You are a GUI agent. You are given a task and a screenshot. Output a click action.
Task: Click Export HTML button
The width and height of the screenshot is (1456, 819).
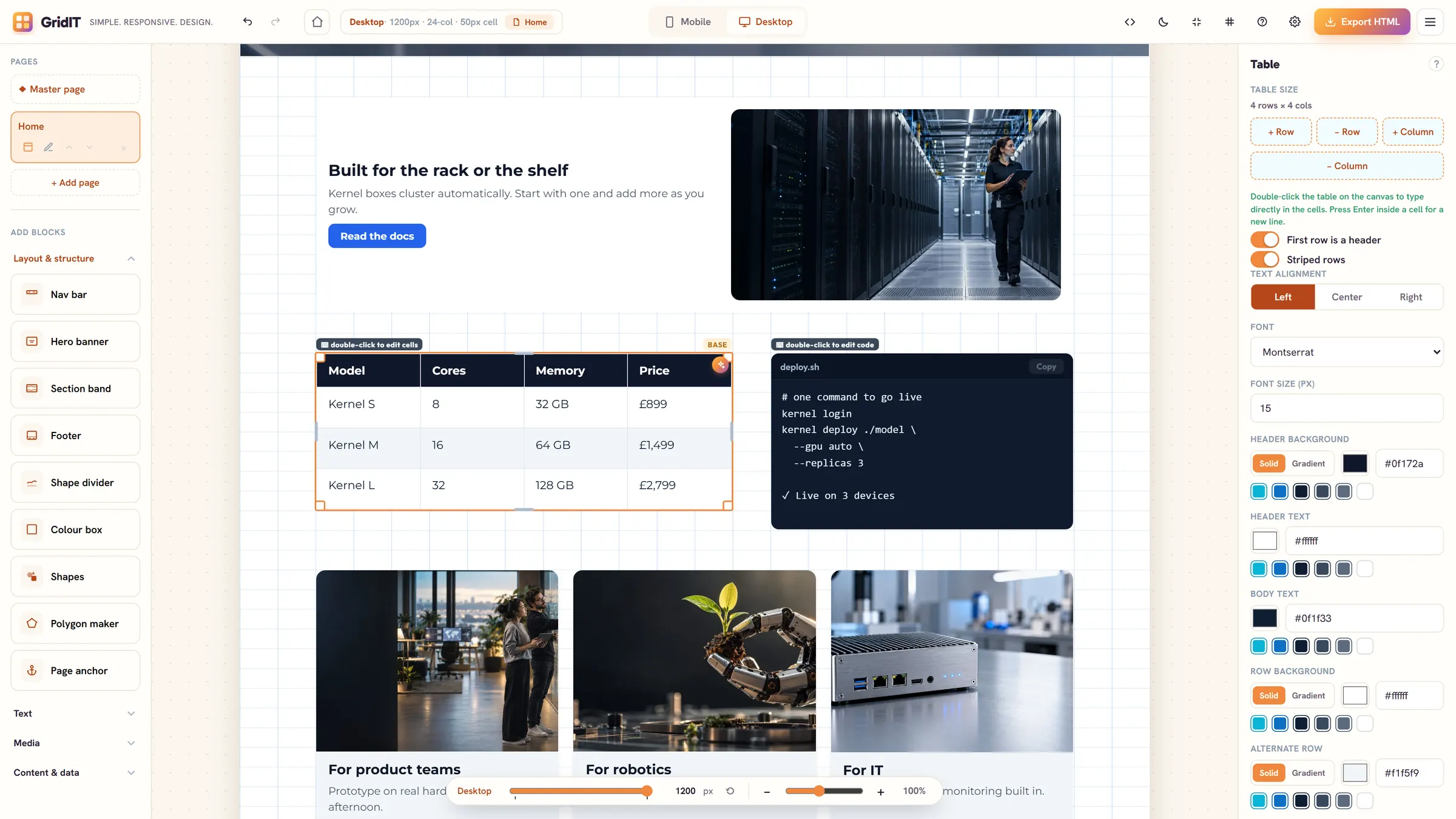(1362, 22)
